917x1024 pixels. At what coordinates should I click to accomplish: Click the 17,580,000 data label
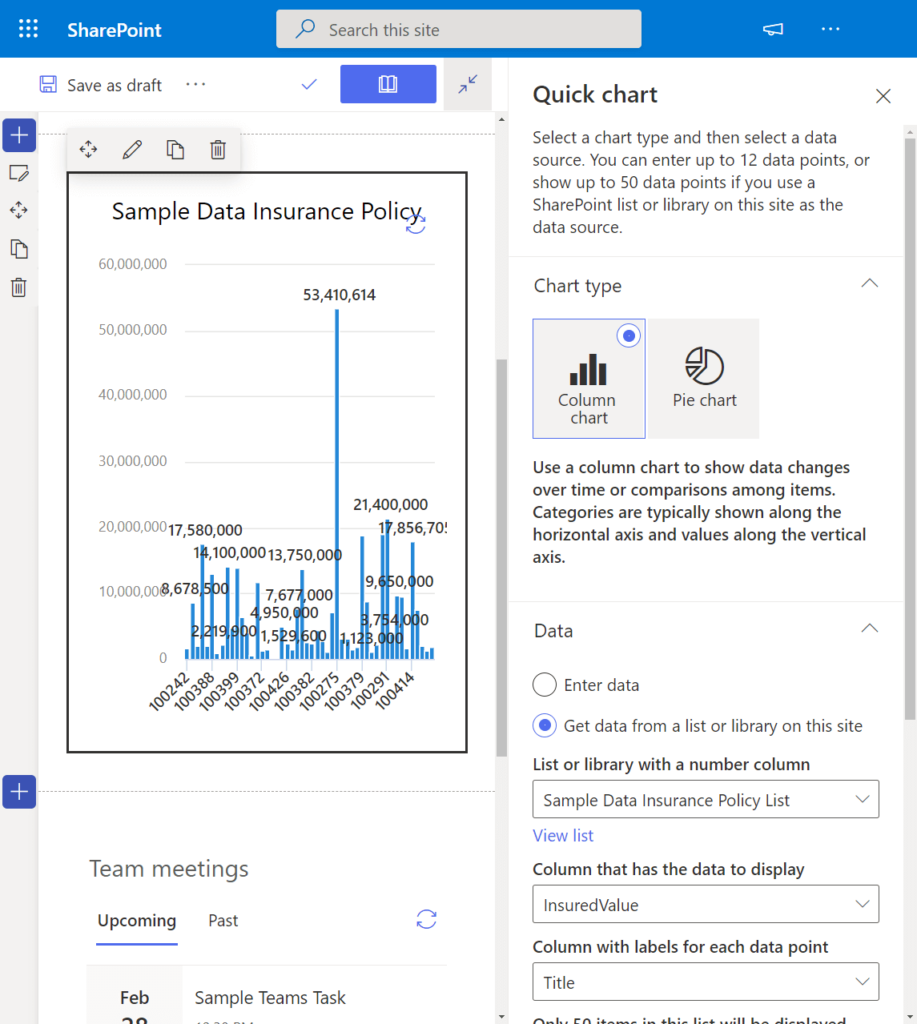pyautogui.click(x=205, y=530)
